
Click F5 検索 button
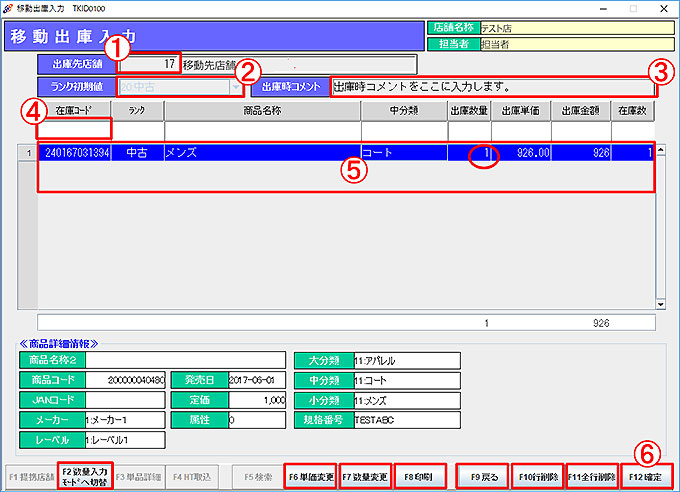coord(258,477)
